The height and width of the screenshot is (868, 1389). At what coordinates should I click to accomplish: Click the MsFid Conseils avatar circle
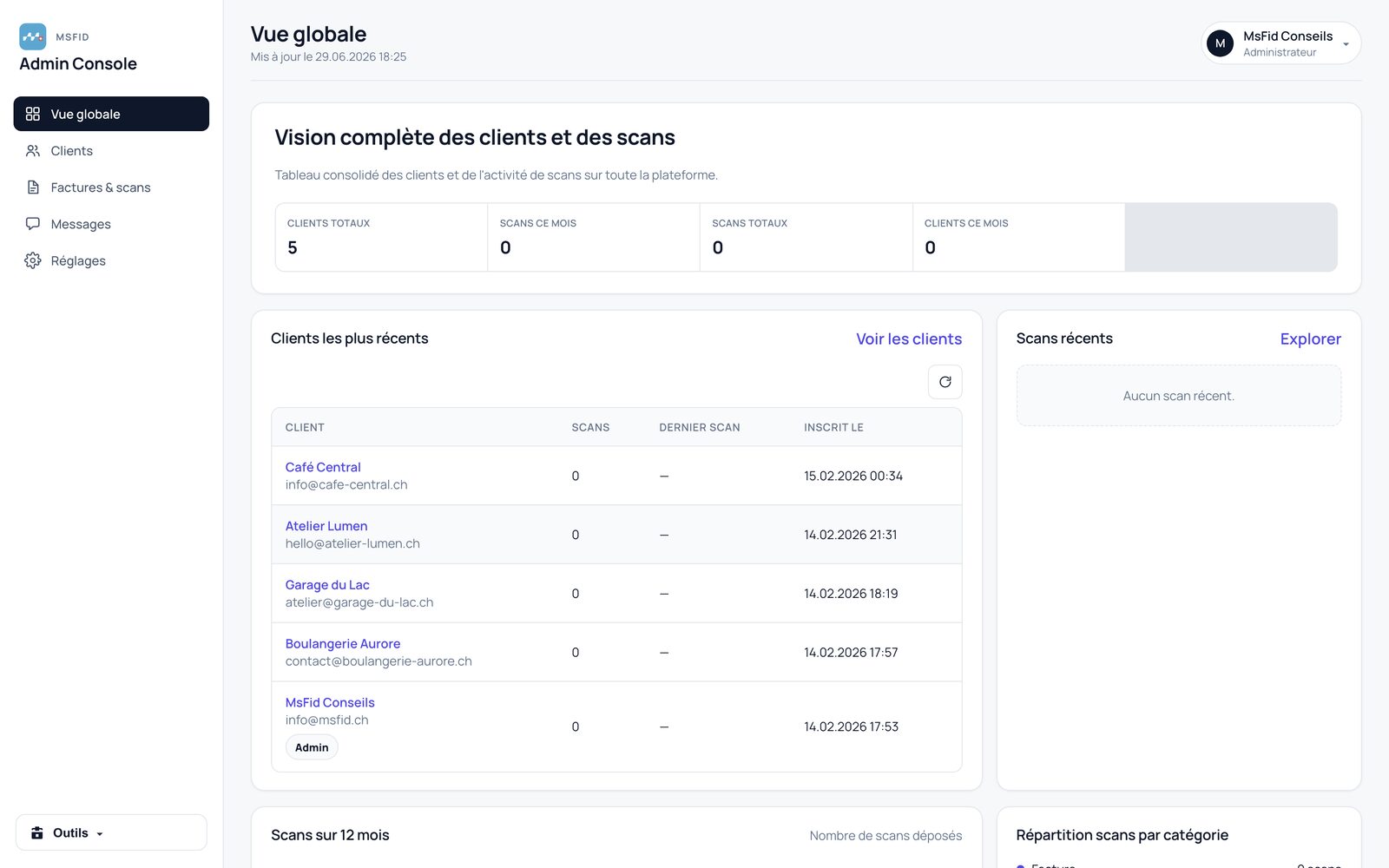pos(1220,43)
